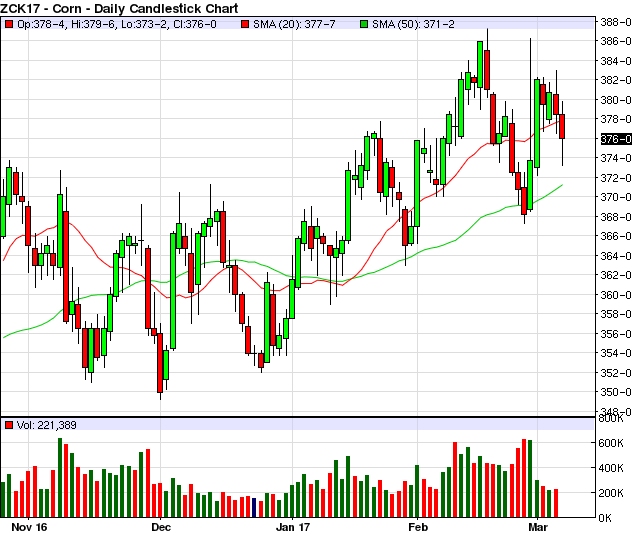640x536 pixels.
Task: Click the 'Vol: 221,389' label
Action: click(x=47, y=425)
